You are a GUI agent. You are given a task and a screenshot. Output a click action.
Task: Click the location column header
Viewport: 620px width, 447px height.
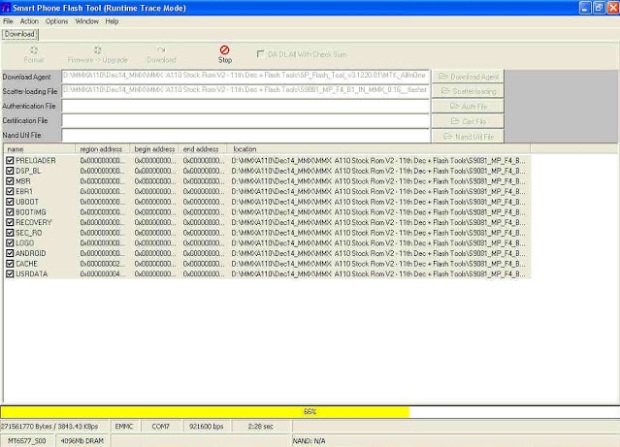point(379,149)
